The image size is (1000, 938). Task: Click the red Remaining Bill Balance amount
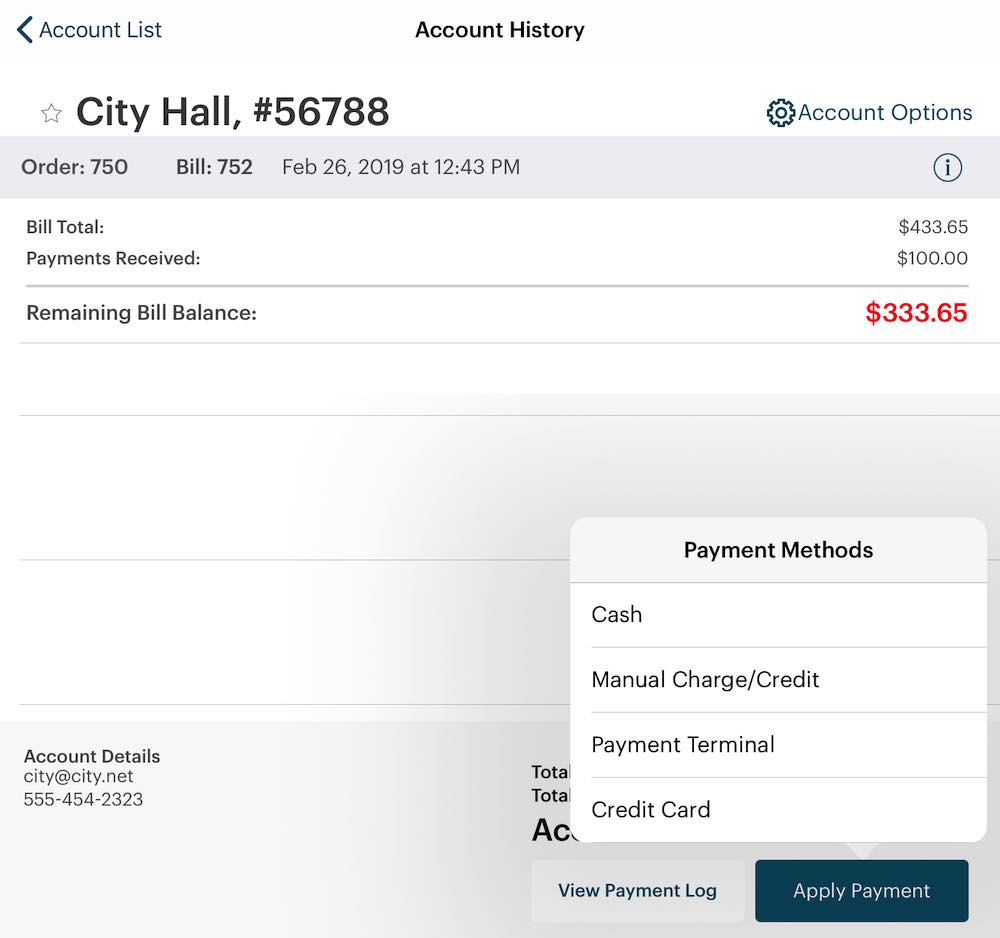pyautogui.click(x=917, y=313)
